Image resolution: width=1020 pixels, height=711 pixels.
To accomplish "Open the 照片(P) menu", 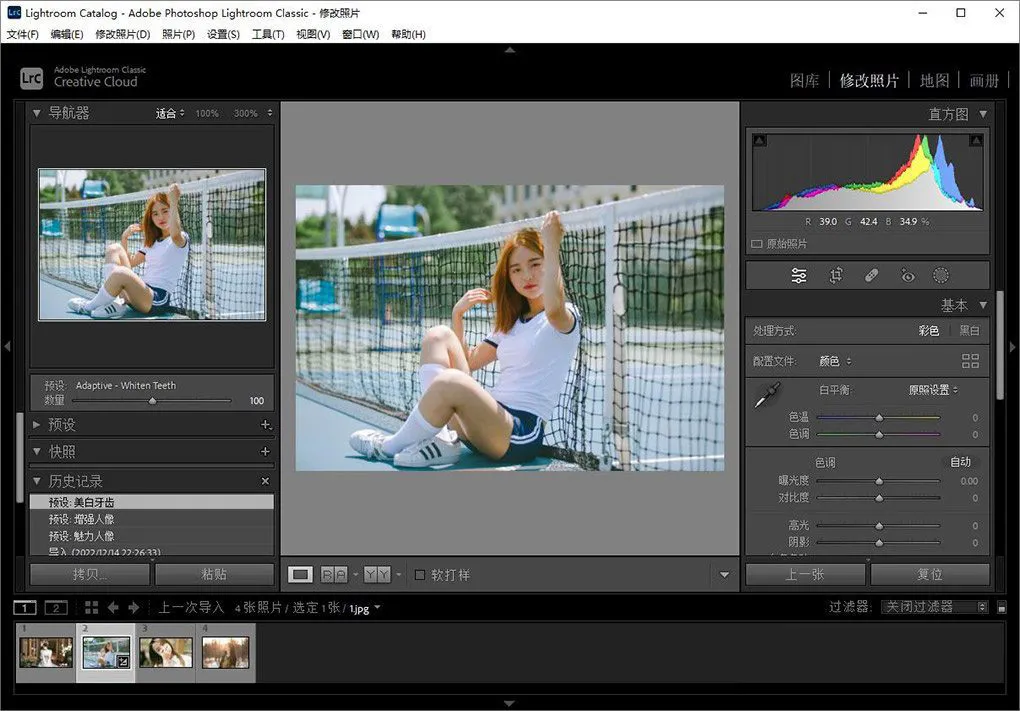I will point(178,34).
